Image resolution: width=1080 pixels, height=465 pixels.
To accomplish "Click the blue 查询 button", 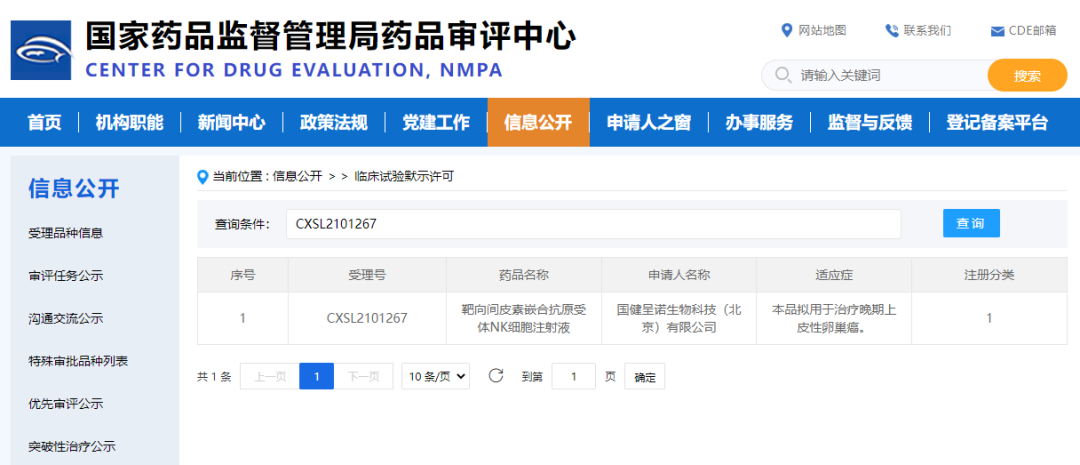I will tap(971, 223).
